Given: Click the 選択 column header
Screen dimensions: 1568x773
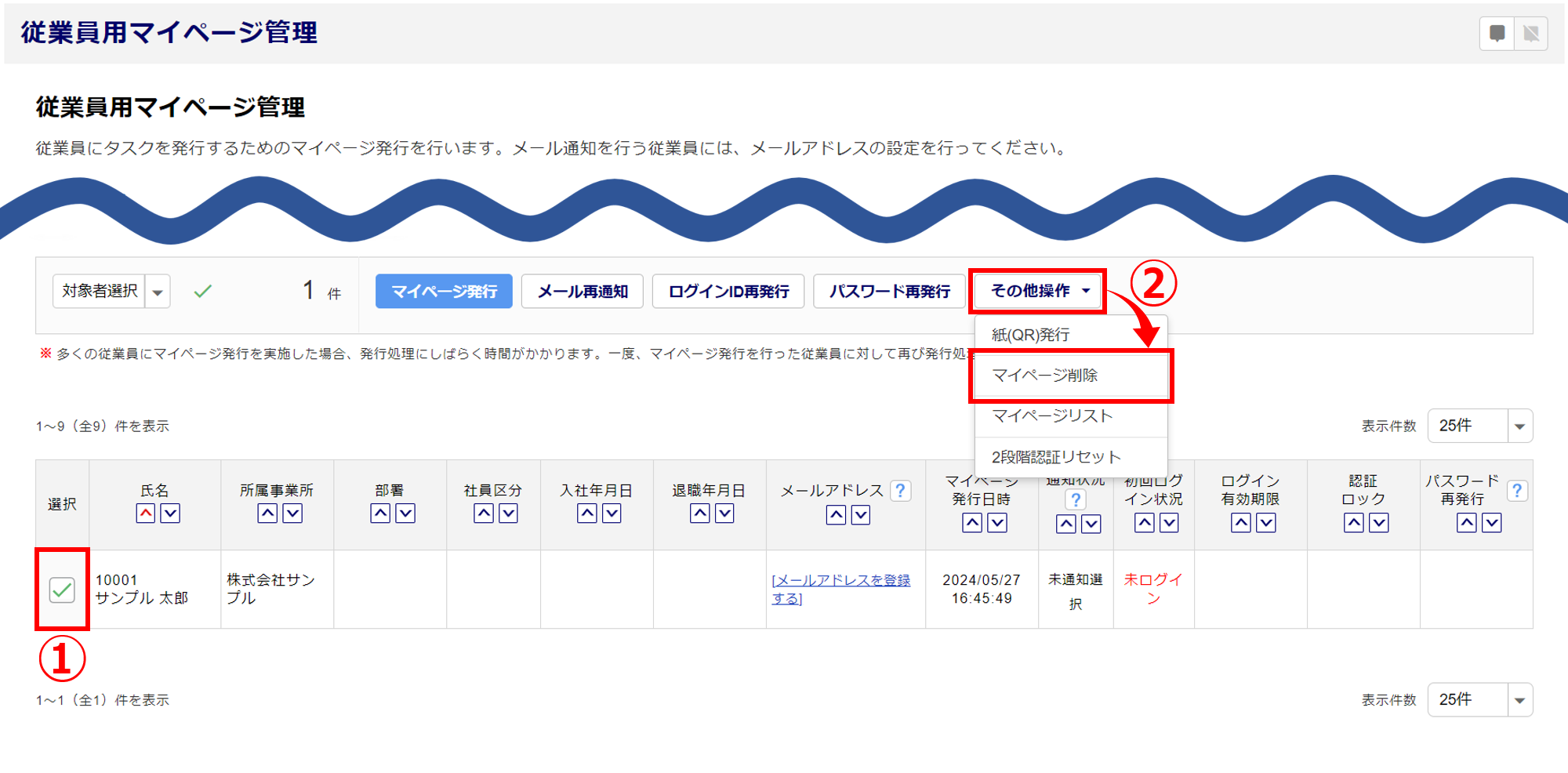Looking at the screenshot, I should (62, 504).
